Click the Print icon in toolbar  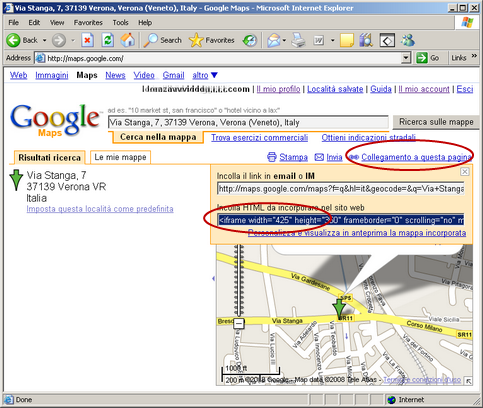point(298,40)
